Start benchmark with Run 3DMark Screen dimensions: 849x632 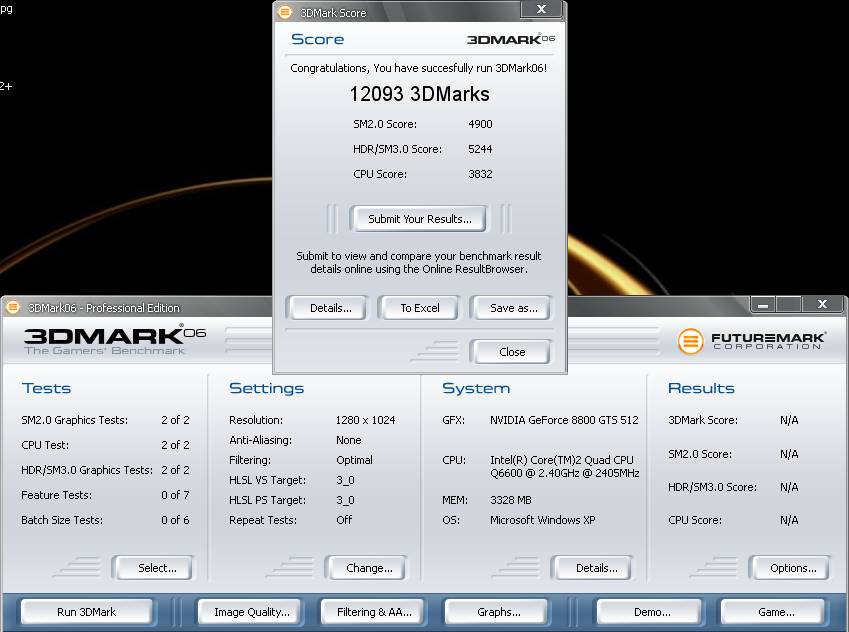tap(87, 612)
